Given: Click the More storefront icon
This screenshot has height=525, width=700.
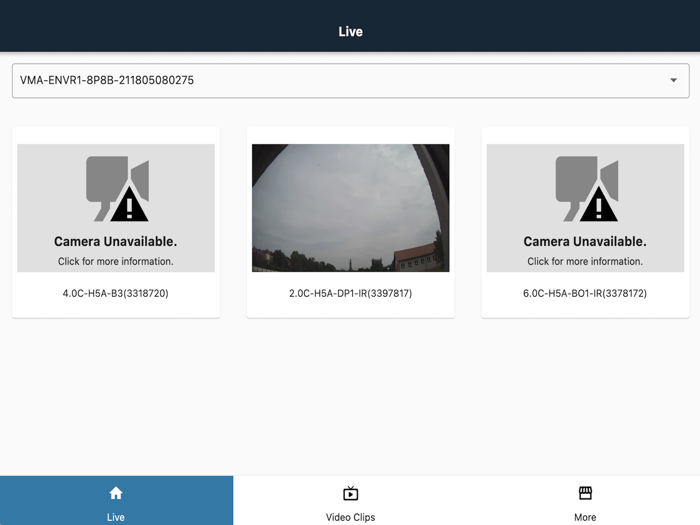Looking at the screenshot, I should (x=585, y=493).
